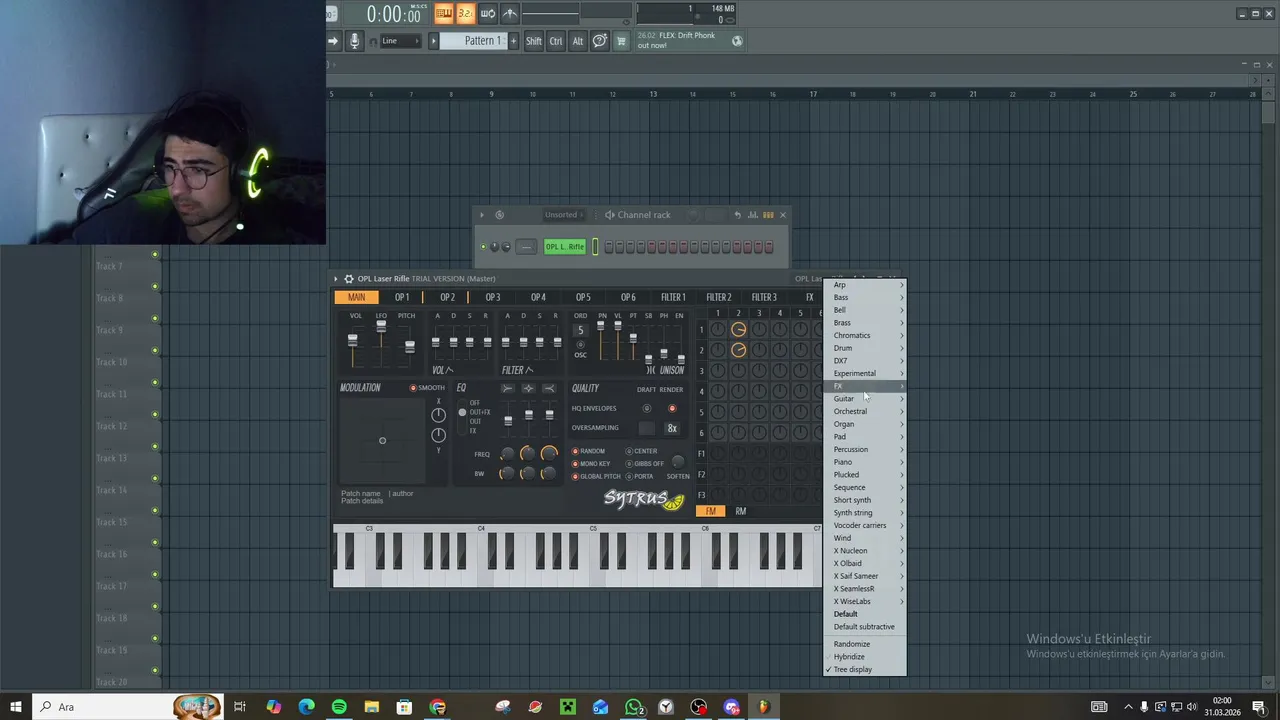Image resolution: width=1280 pixels, height=720 pixels.
Task: Click the Sytrus gear settings icon
Action: click(348, 279)
